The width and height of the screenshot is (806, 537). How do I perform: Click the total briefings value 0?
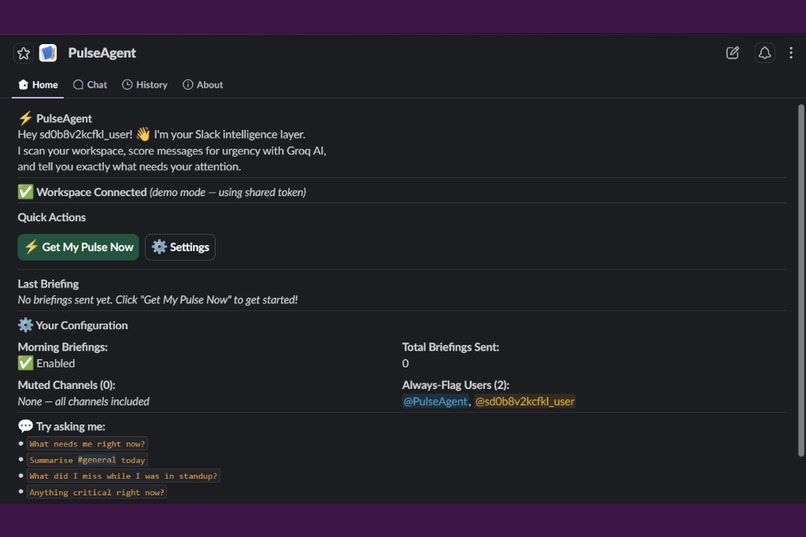(x=406, y=363)
